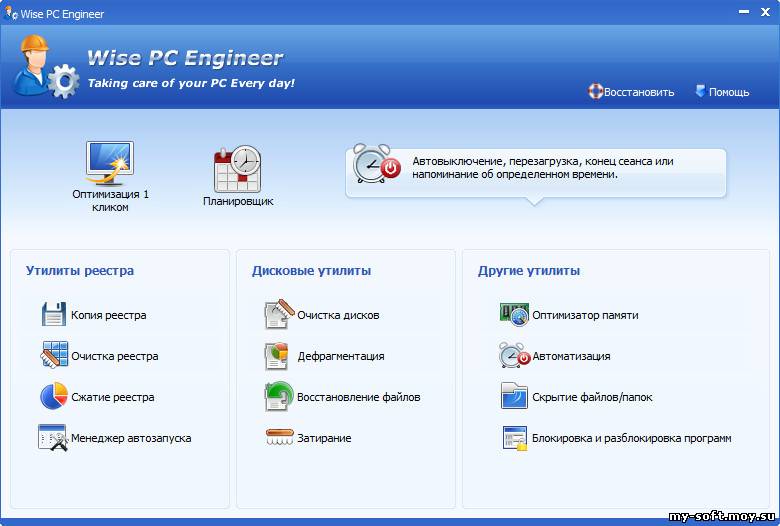Click the Очистка дисков icon

click(279, 314)
